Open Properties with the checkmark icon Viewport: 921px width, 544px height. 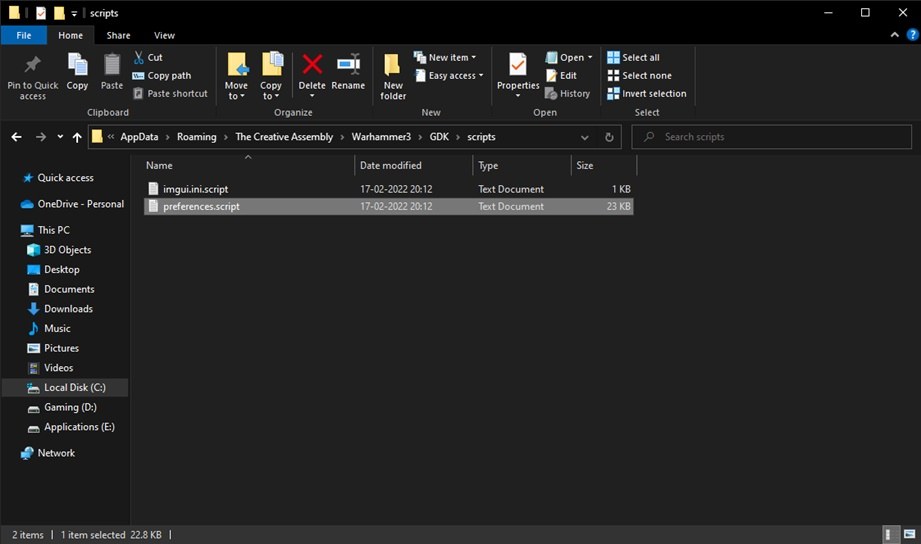pos(517,64)
